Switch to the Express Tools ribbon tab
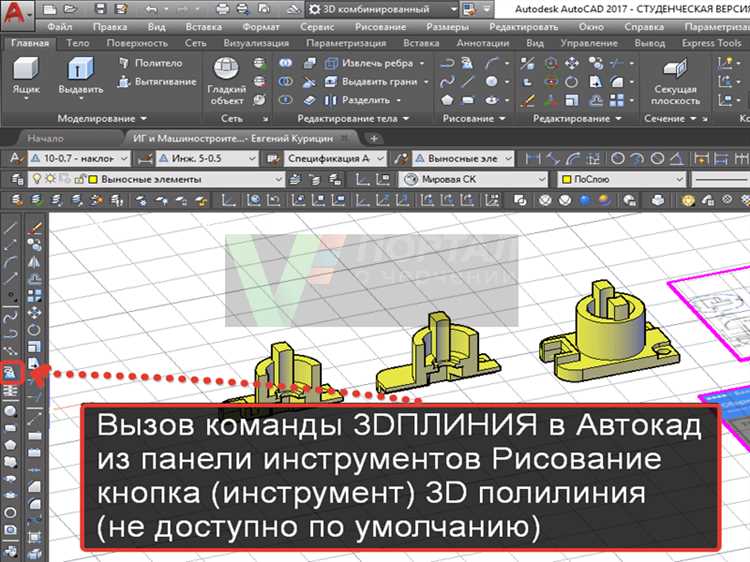The image size is (750, 562). point(711,43)
